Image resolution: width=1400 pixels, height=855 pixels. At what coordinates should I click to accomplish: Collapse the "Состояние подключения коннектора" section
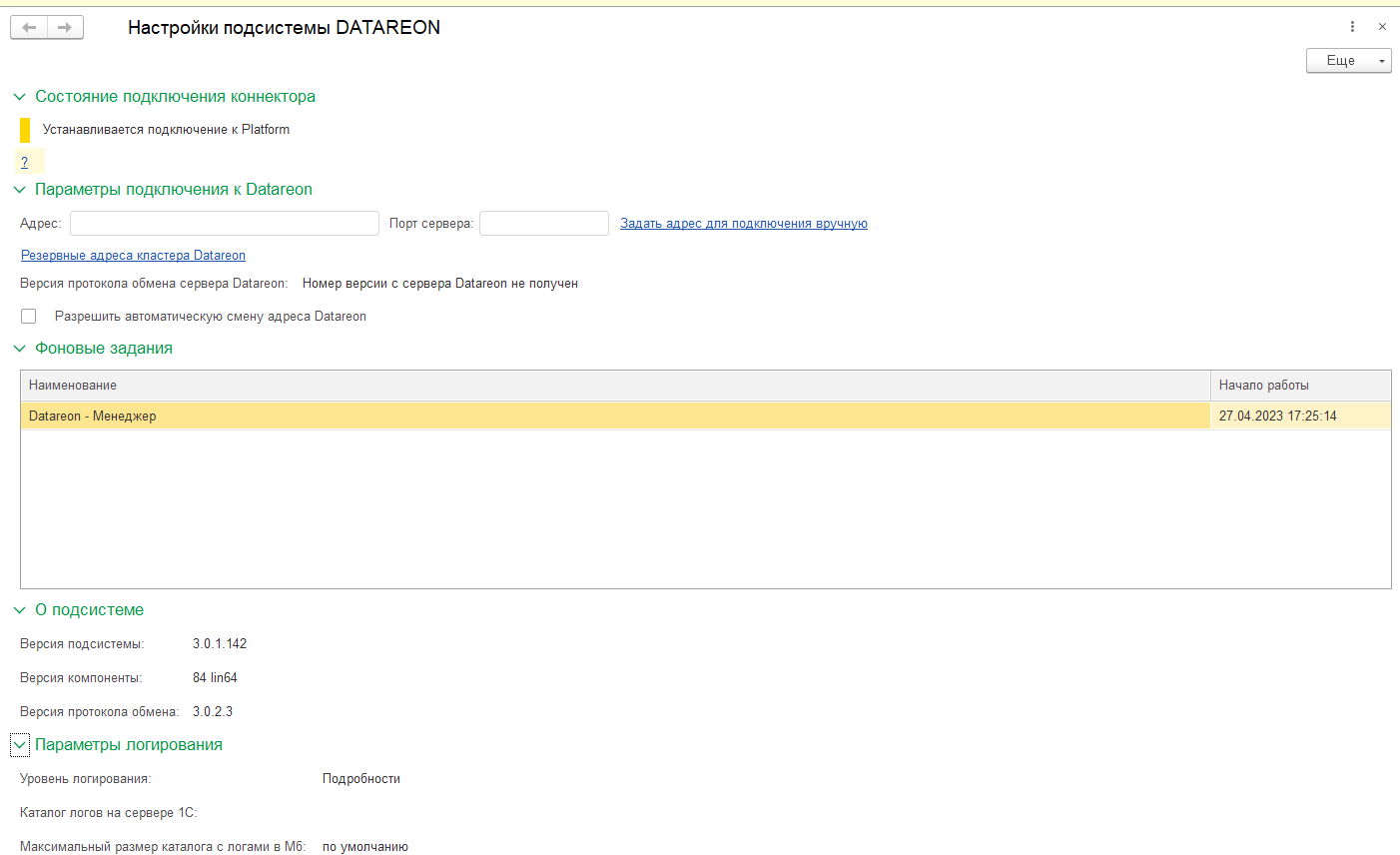click(x=19, y=97)
